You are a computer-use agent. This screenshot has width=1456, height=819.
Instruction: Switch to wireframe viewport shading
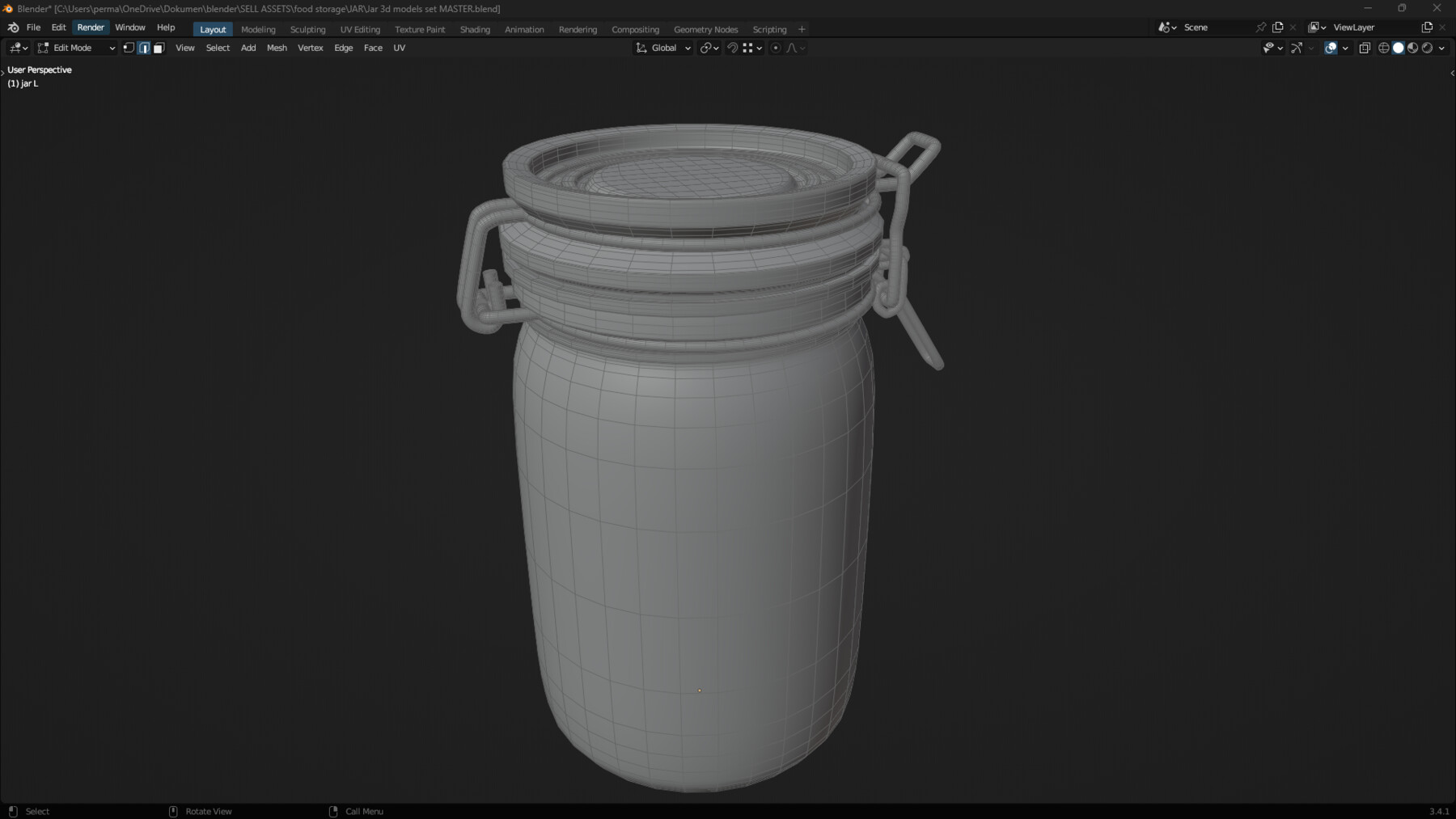1384,48
